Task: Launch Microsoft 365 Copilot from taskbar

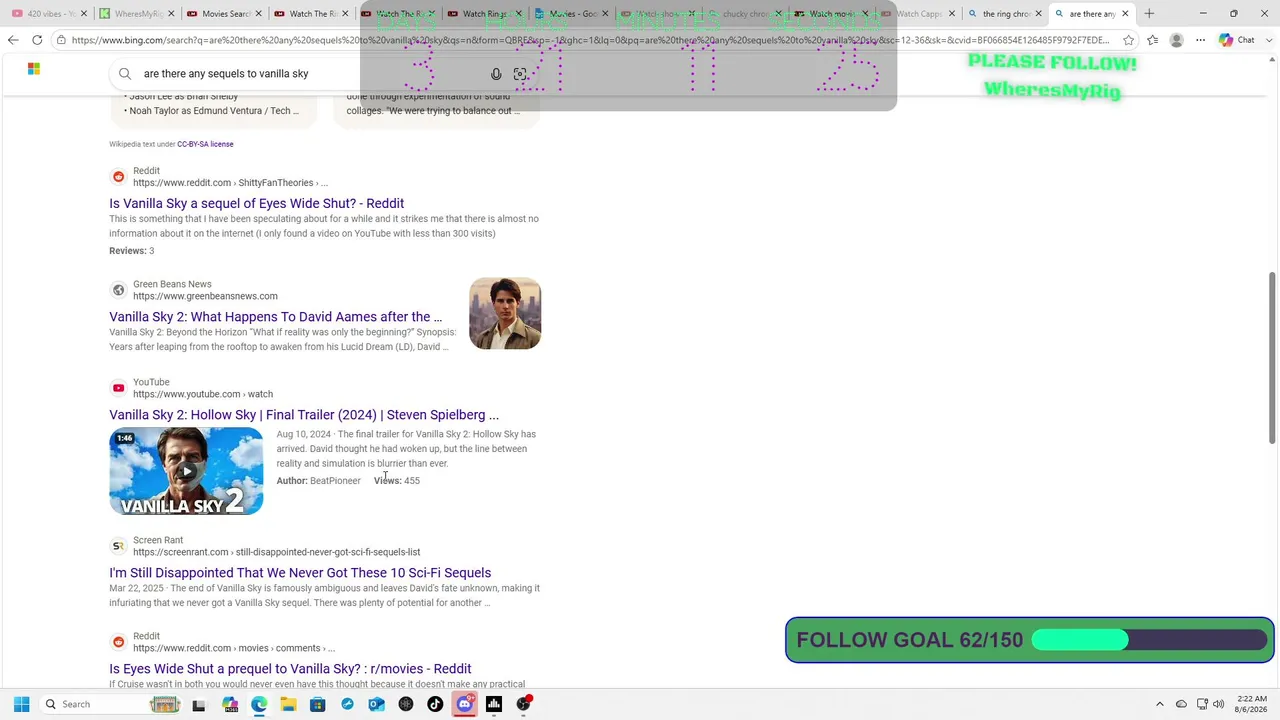Action: [230, 704]
